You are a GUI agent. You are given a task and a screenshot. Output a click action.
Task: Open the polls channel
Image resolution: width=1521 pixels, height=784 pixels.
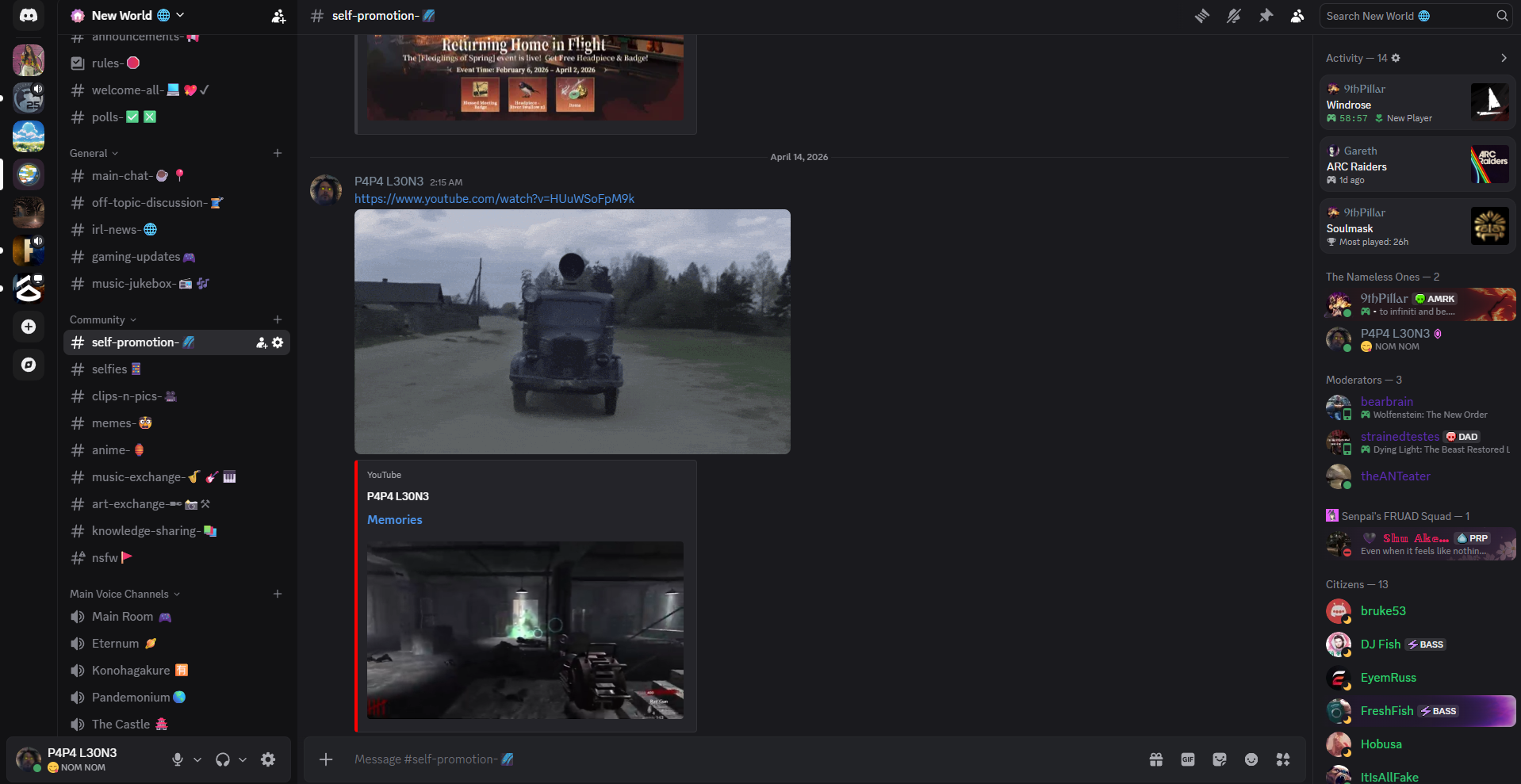tap(177, 117)
